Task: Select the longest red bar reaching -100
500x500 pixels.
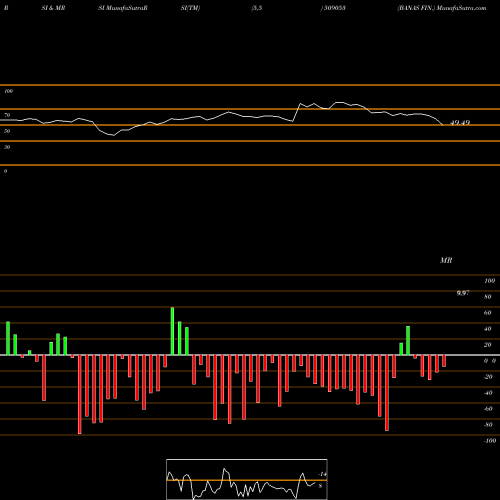Action: pos(79,394)
